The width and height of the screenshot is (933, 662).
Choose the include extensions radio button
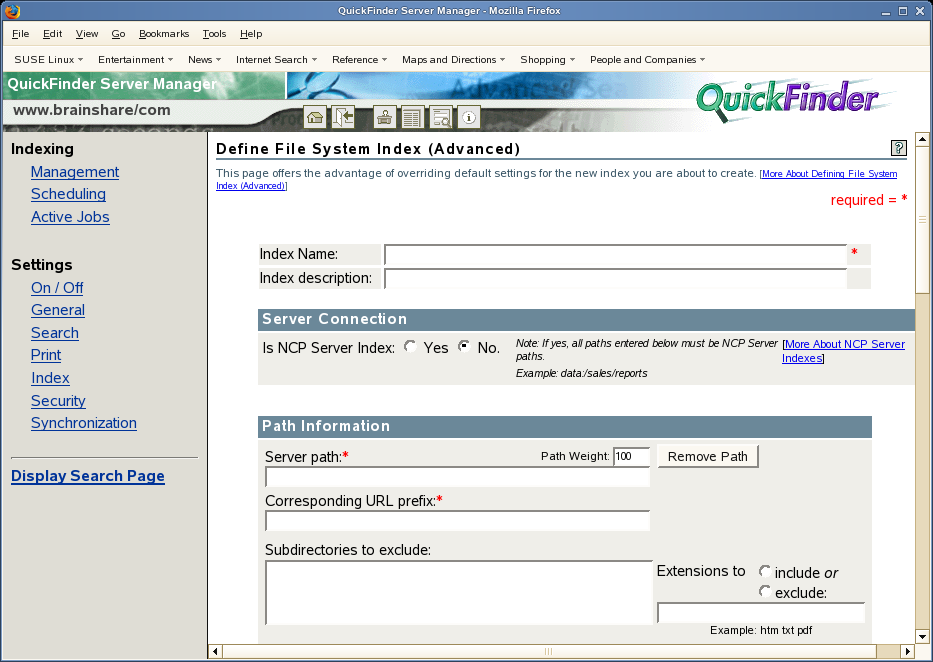(x=765, y=571)
